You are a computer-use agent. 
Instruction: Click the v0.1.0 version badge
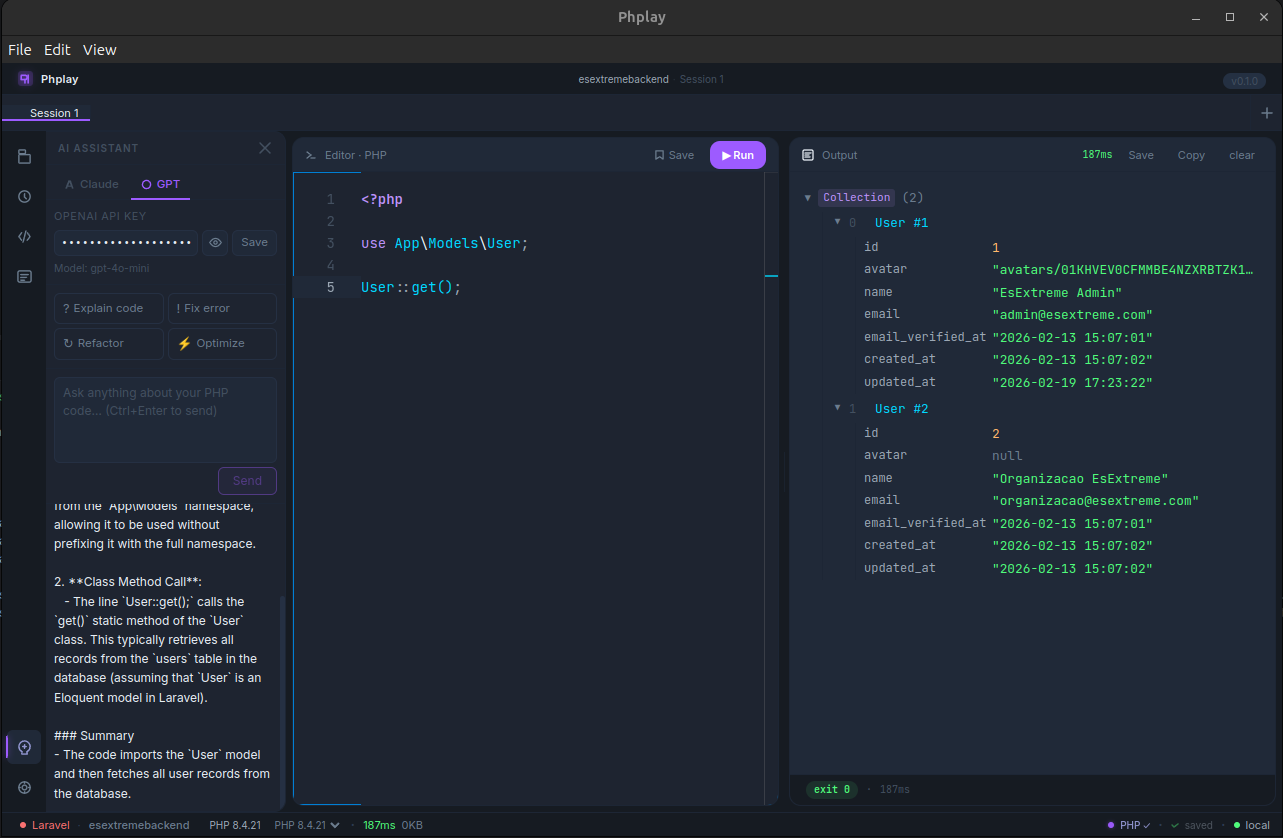pyautogui.click(x=1244, y=81)
